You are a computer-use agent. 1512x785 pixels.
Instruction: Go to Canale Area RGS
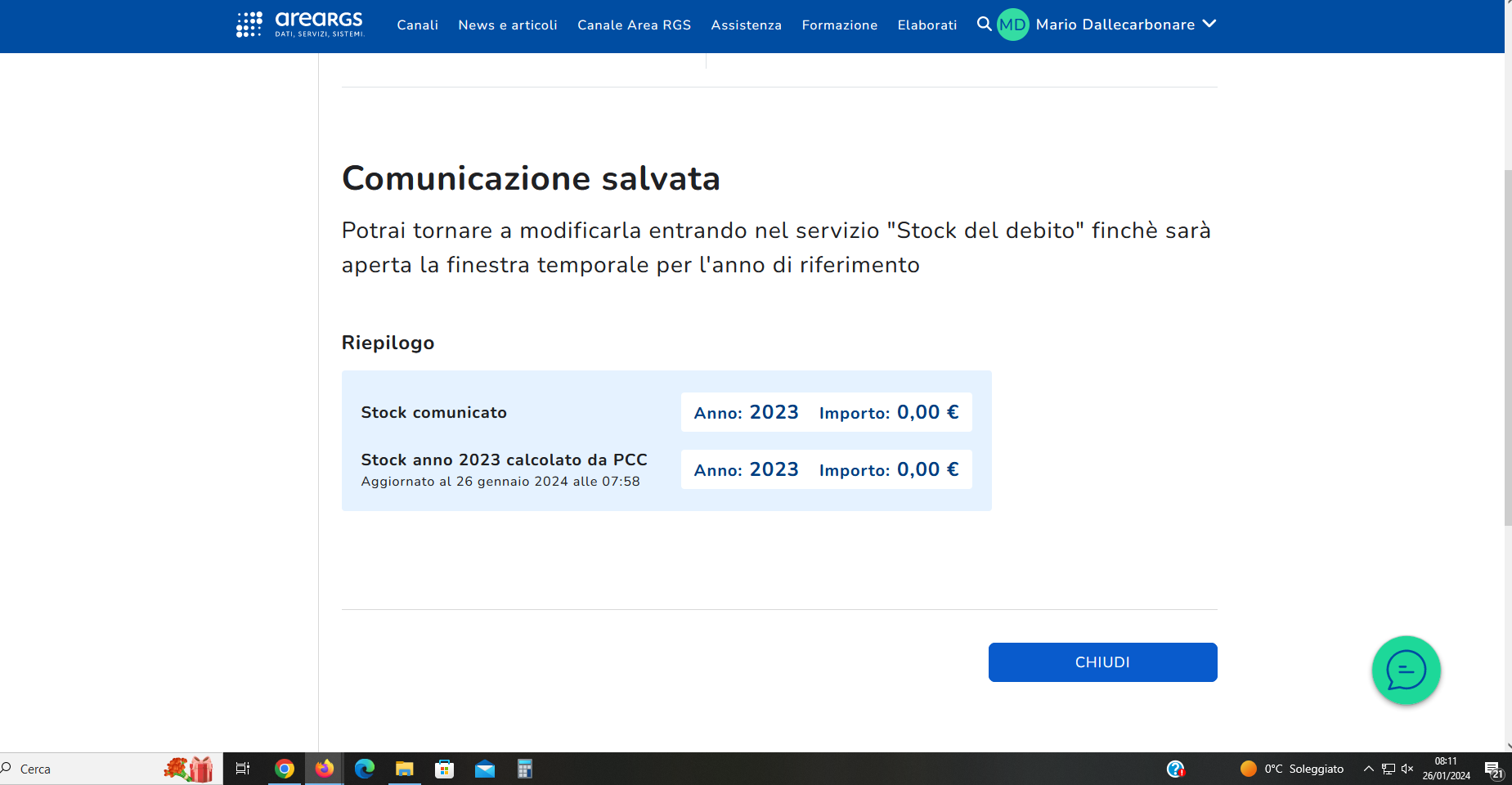coord(634,25)
